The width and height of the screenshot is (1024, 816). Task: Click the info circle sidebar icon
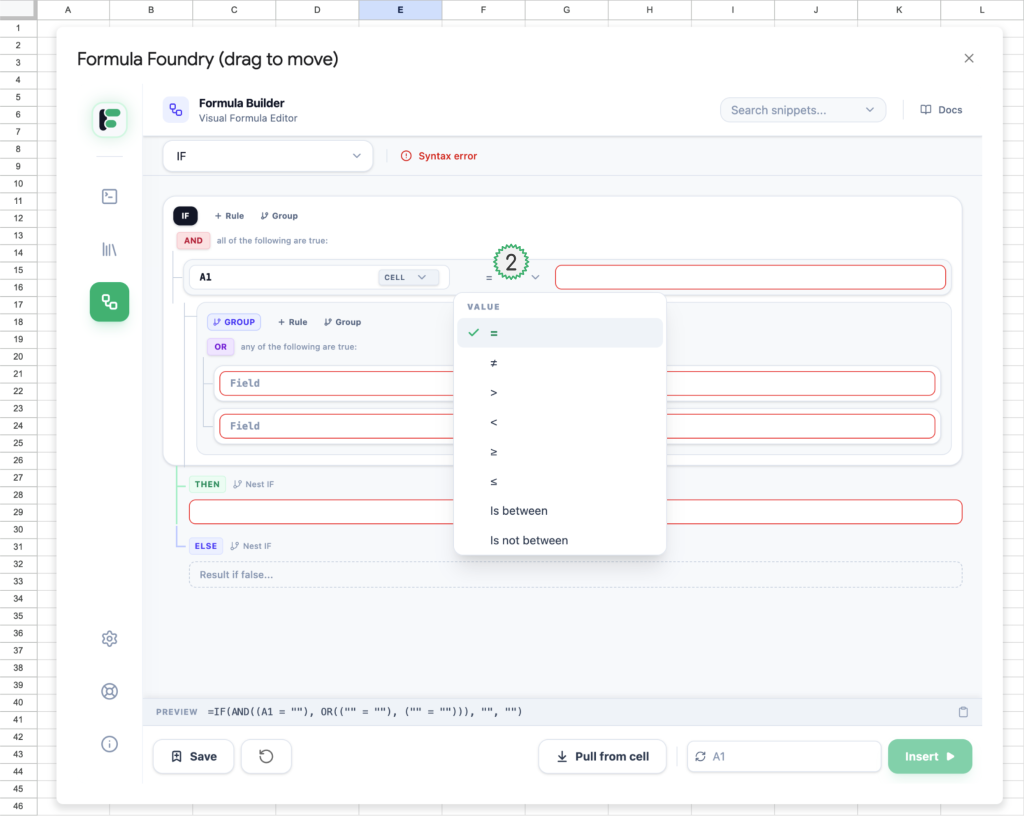(110, 744)
